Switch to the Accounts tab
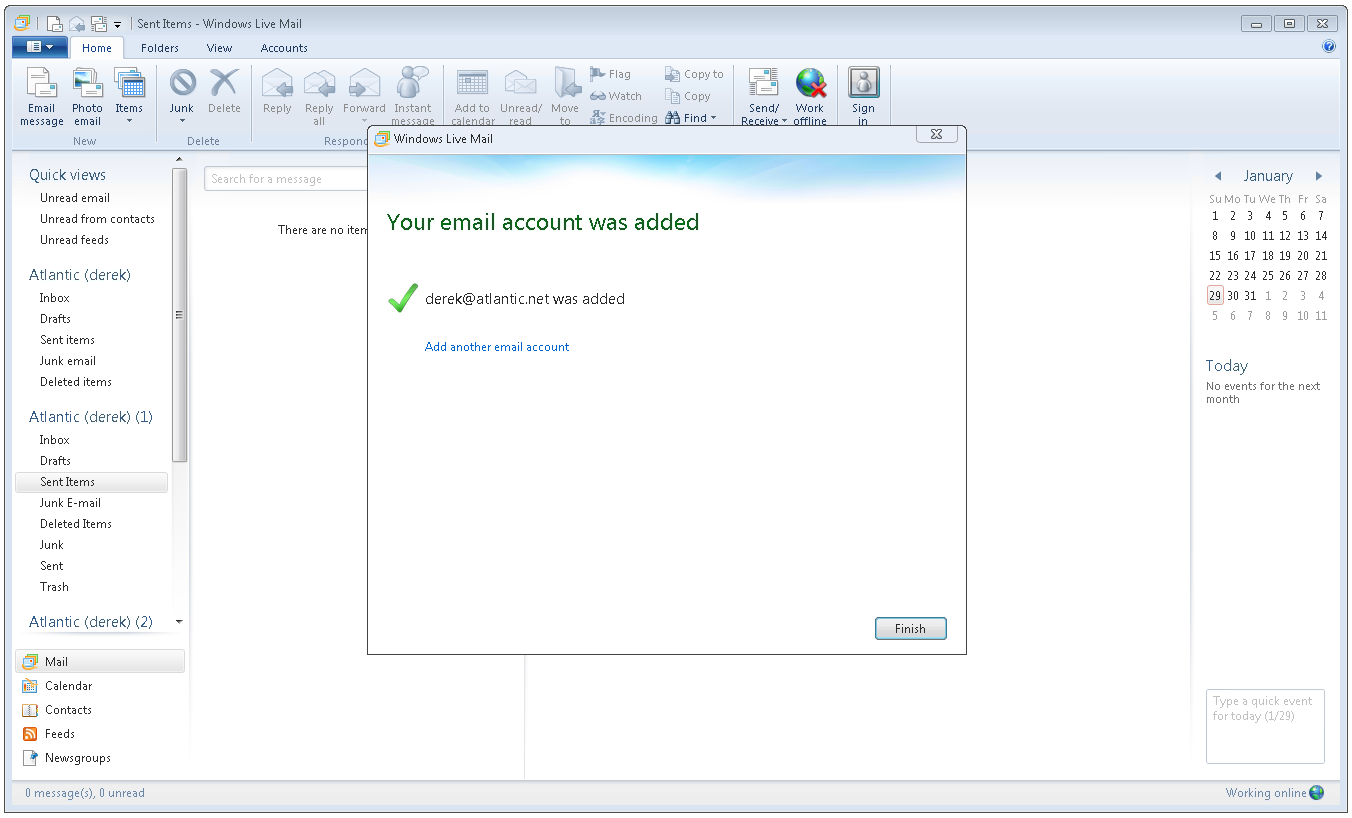1352x818 pixels. [284, 48]
